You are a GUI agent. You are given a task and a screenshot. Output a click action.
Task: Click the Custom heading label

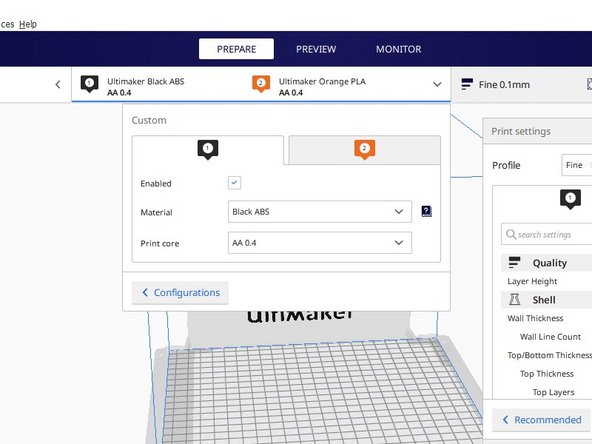point(149,120)
